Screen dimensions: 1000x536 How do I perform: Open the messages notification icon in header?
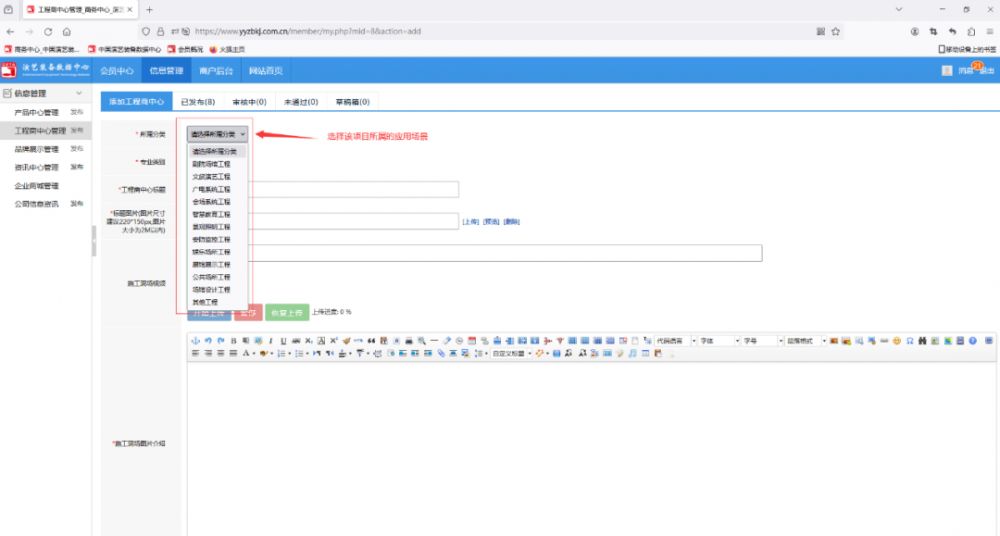(x=965, y=71)
